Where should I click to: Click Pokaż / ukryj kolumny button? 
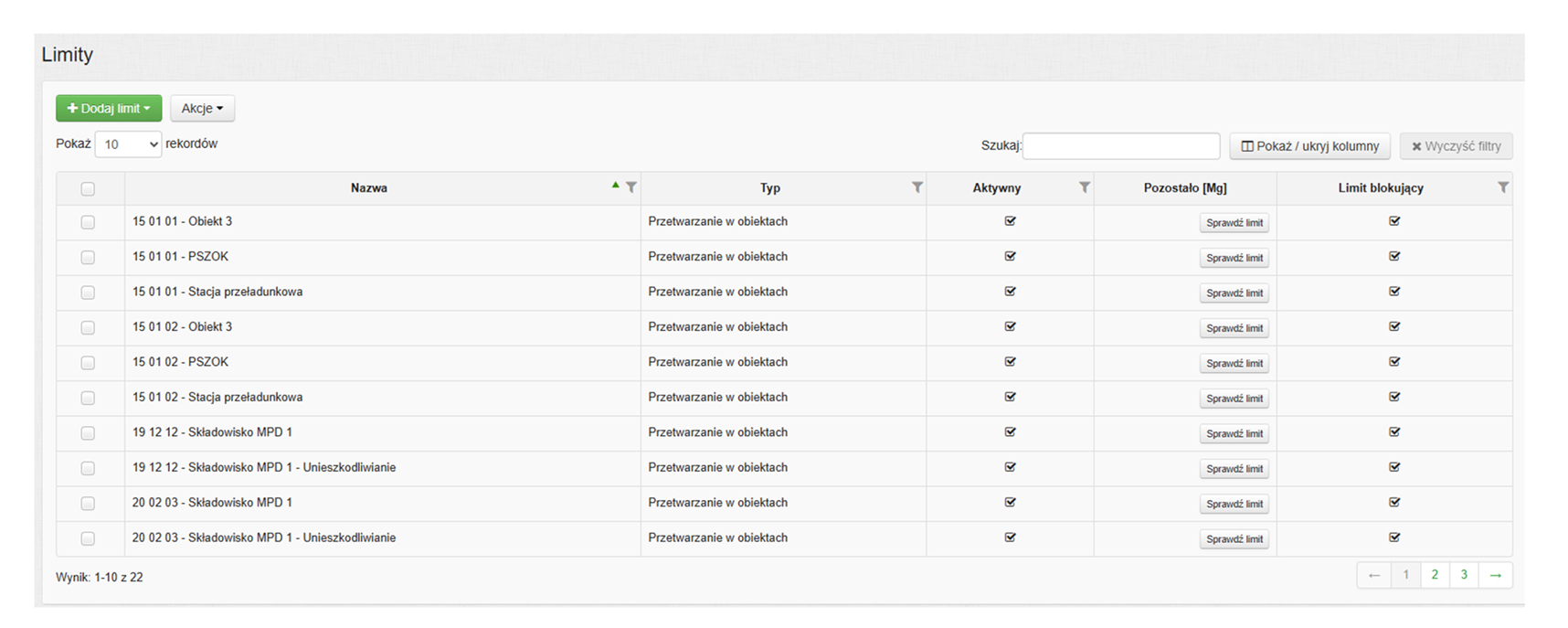(1309, 146)
